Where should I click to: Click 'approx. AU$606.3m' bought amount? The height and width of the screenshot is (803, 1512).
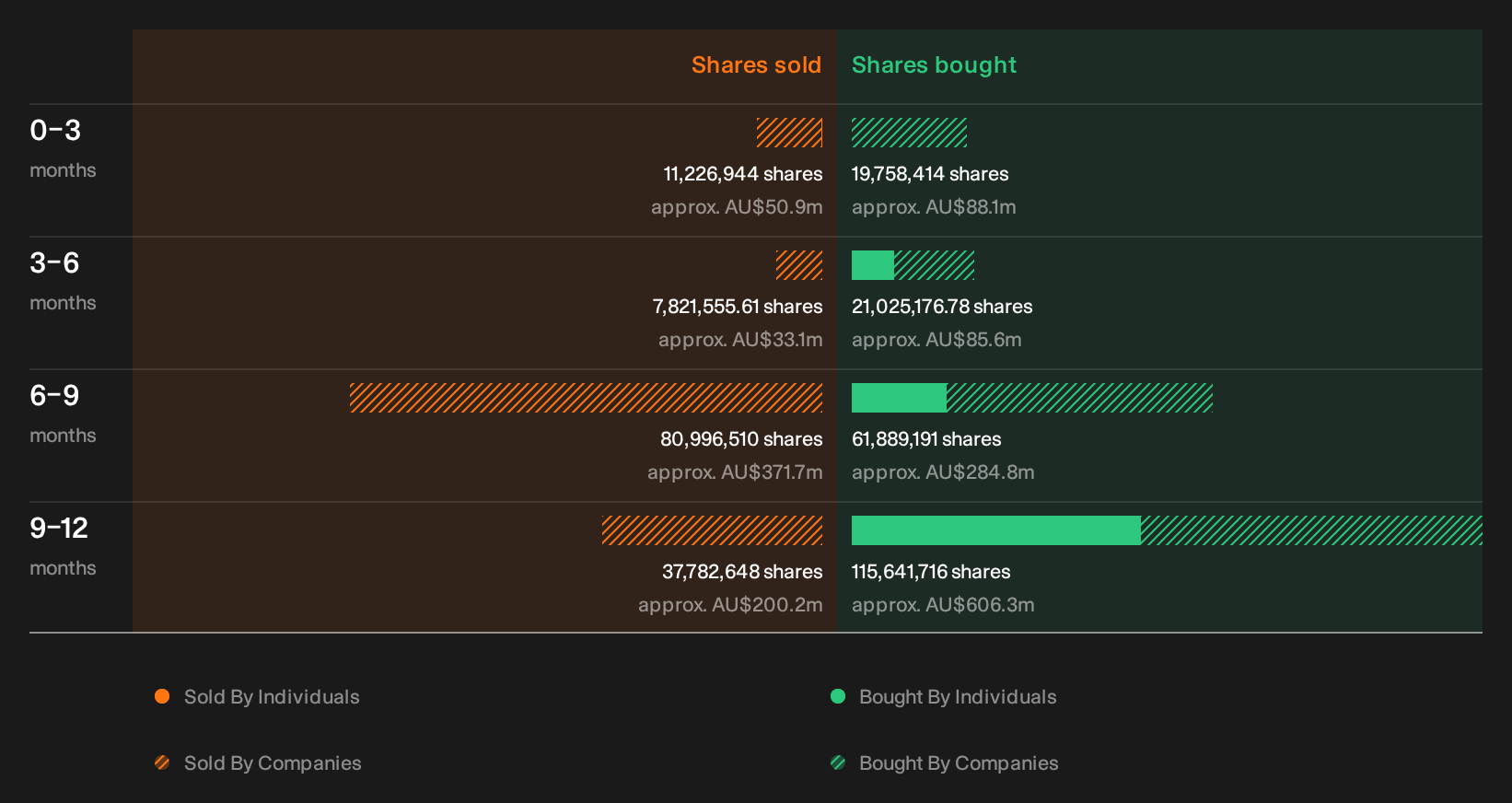point(943,605)
